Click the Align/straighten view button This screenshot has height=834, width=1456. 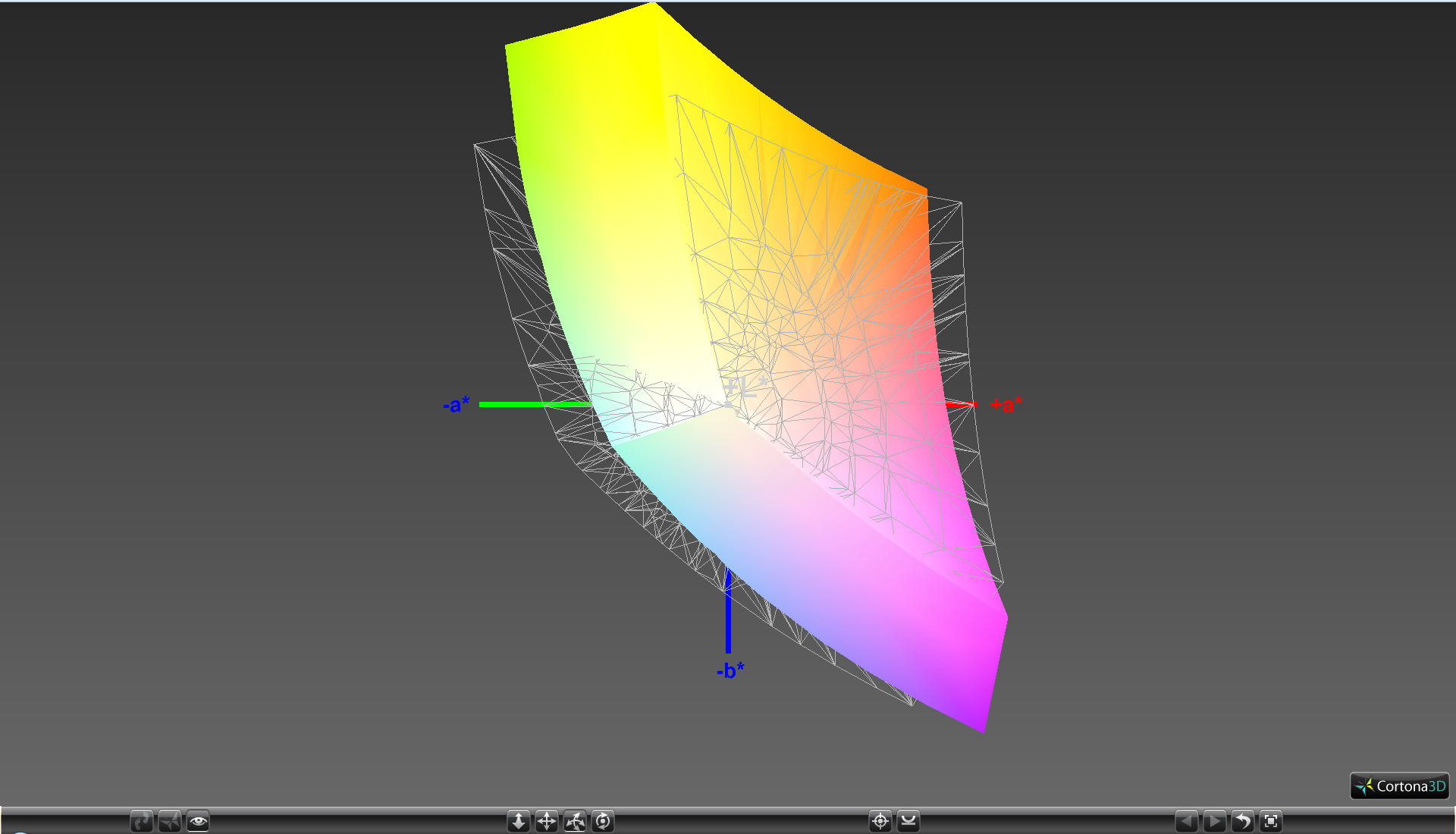tap(908, 821)
